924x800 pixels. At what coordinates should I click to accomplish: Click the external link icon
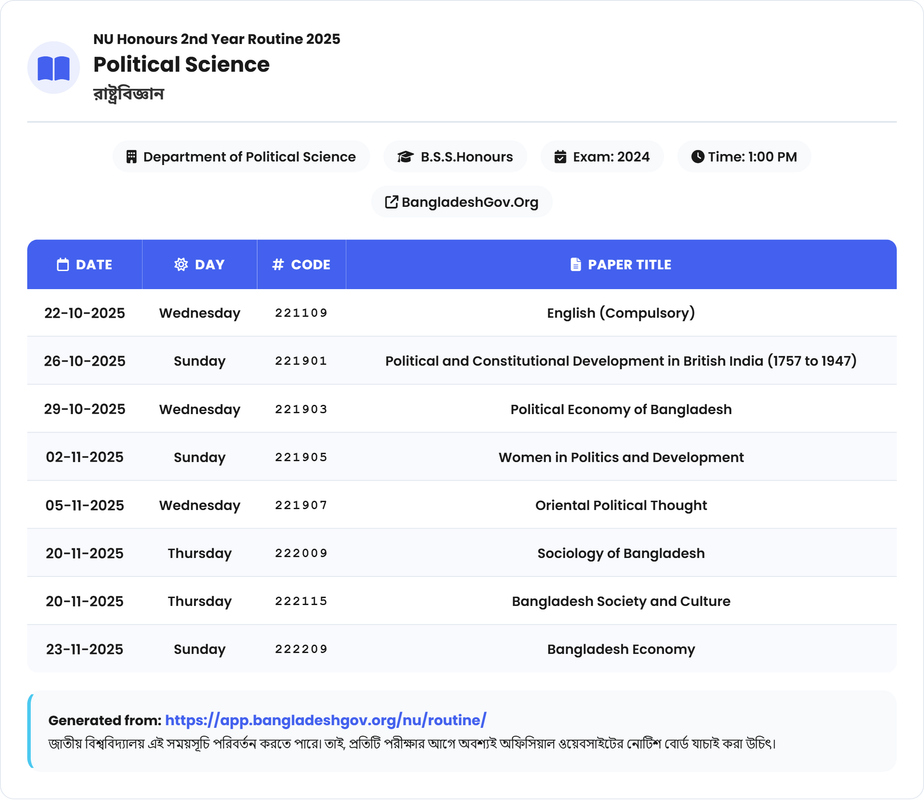(x=391, y=202)
